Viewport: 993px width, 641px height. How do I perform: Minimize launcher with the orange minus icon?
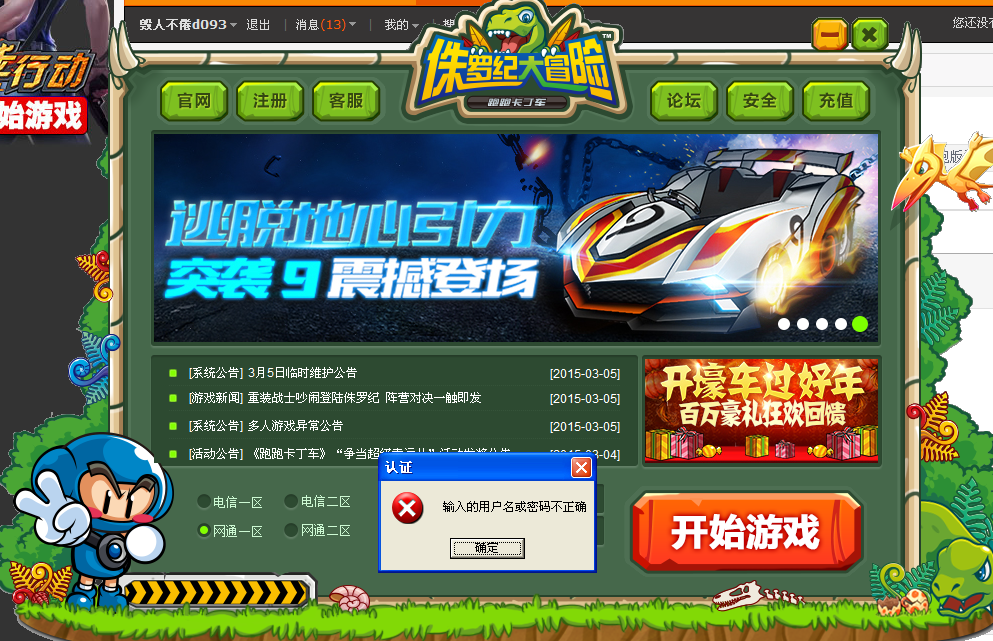pos(830,34)
